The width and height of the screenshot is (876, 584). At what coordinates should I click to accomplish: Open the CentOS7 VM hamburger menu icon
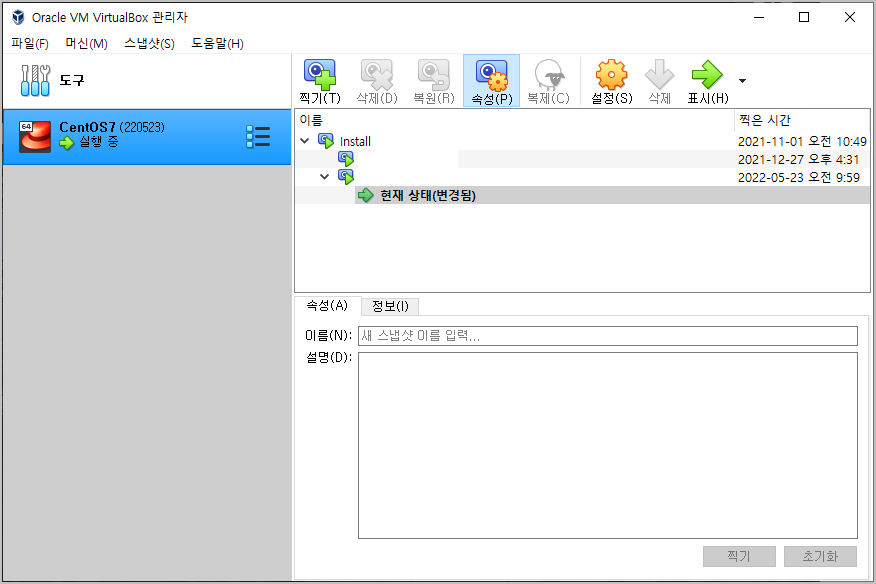coord(258,136)
